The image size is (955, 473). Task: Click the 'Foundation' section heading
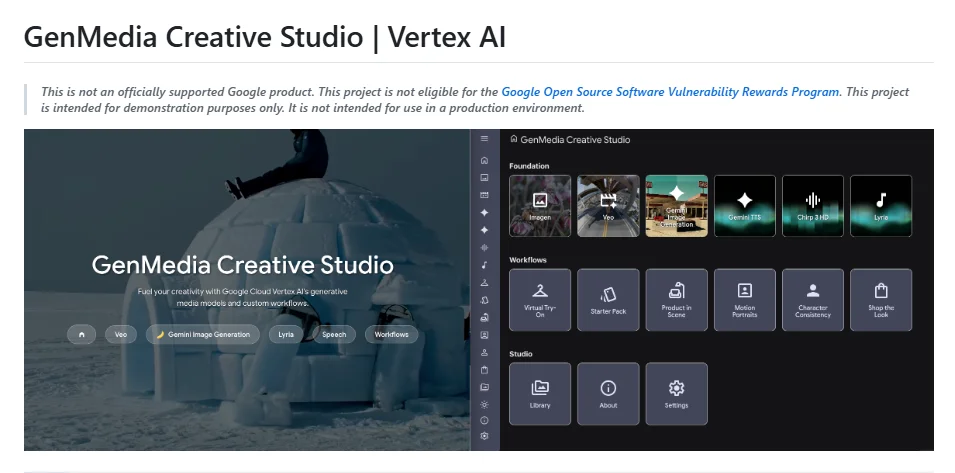529,166
